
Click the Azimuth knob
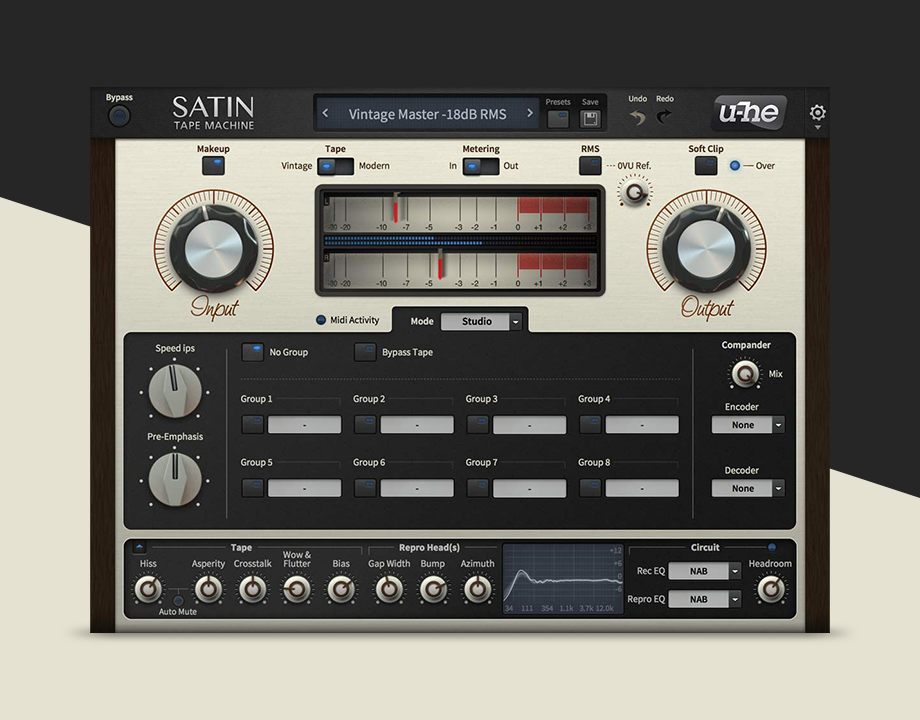point(478,589)
